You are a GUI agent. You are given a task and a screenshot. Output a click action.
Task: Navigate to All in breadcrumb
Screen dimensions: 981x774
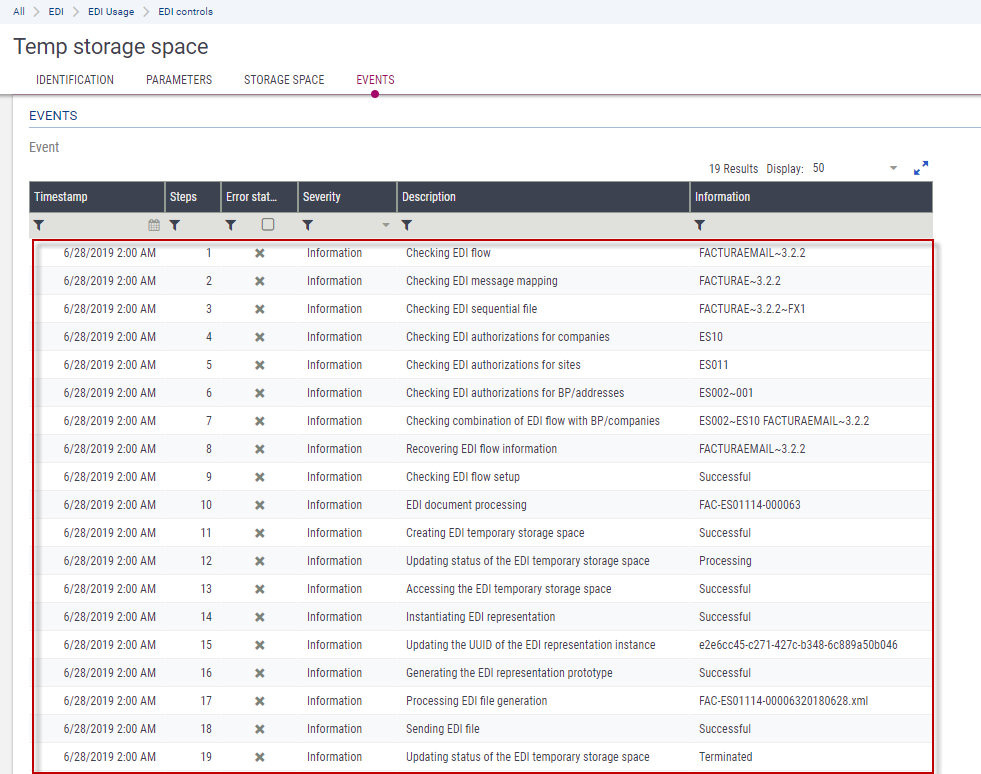pos(19,12)
